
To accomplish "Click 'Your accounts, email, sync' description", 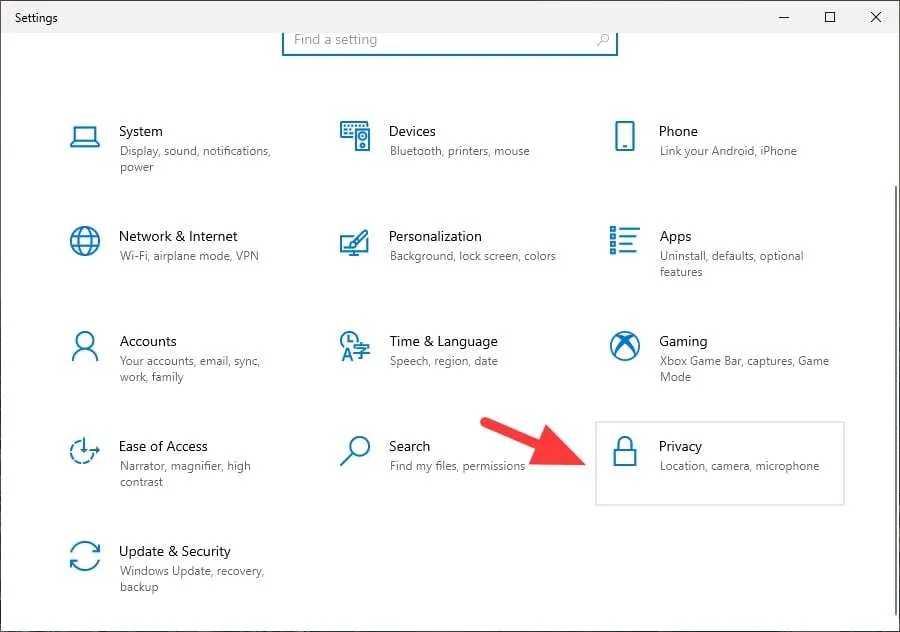I will coord(189,369).
